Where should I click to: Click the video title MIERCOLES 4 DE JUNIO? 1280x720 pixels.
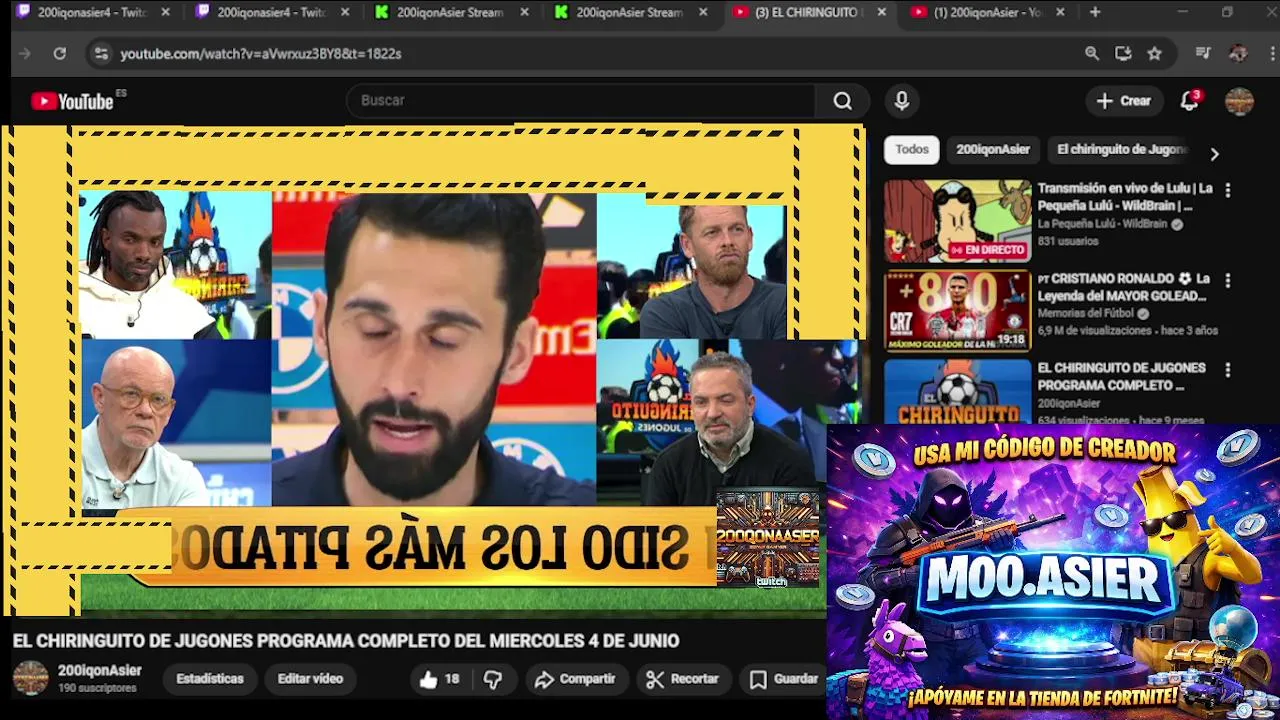(346, 641)
